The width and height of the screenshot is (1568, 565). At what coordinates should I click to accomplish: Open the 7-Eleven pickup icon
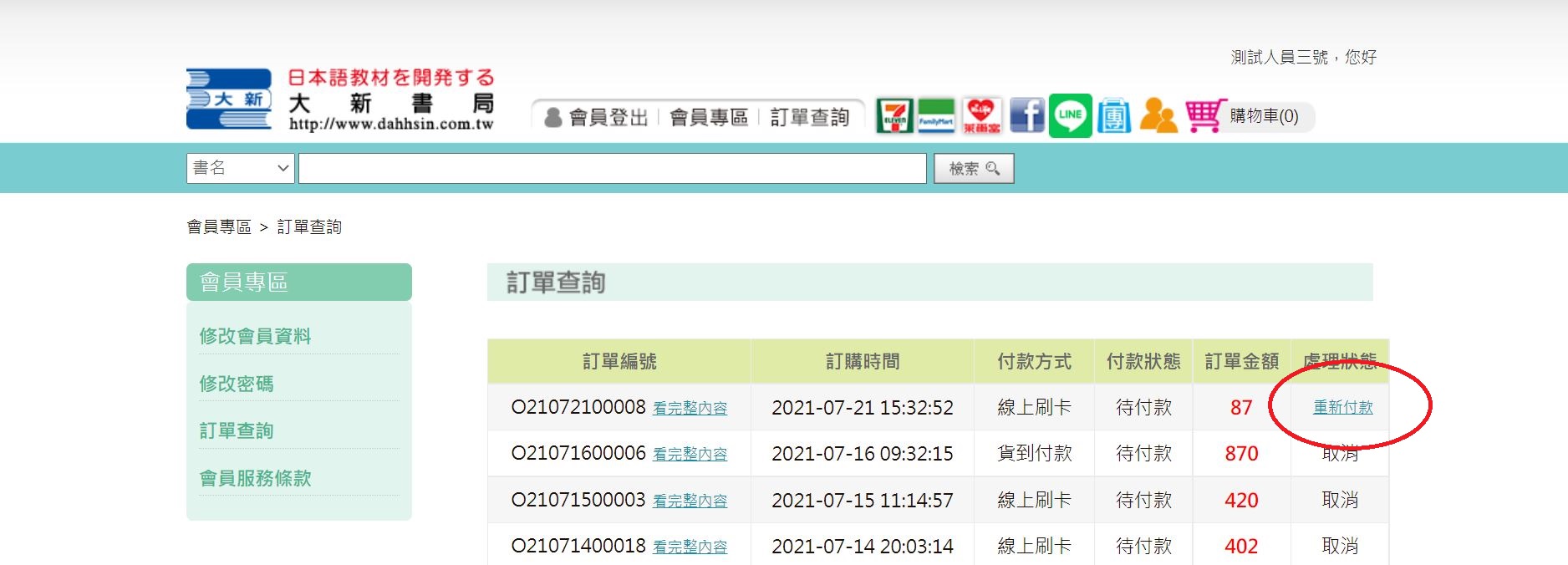[x=894, y=116]
